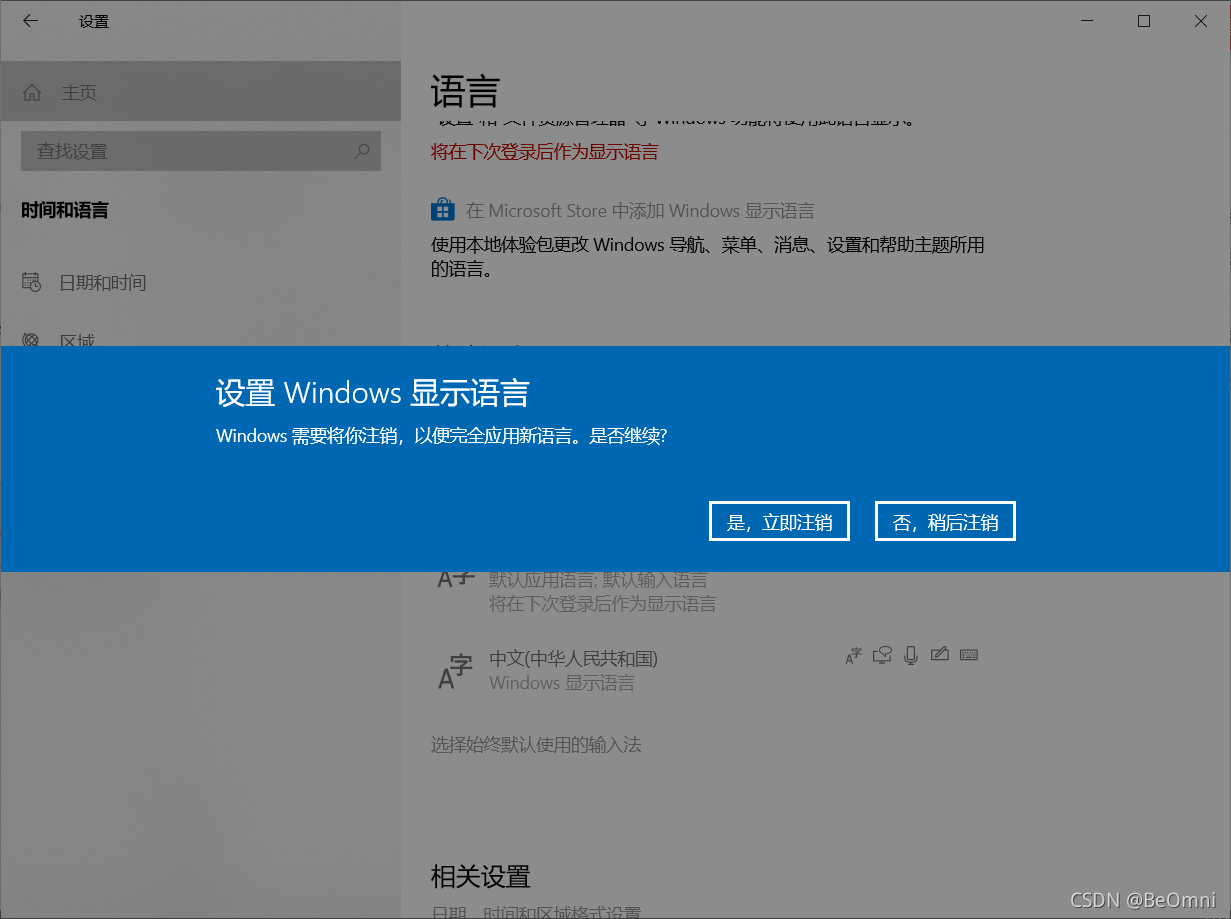Click the keyboard feature icon for 中文
This screenshot has width=1231, height=919.
(968, 656)
